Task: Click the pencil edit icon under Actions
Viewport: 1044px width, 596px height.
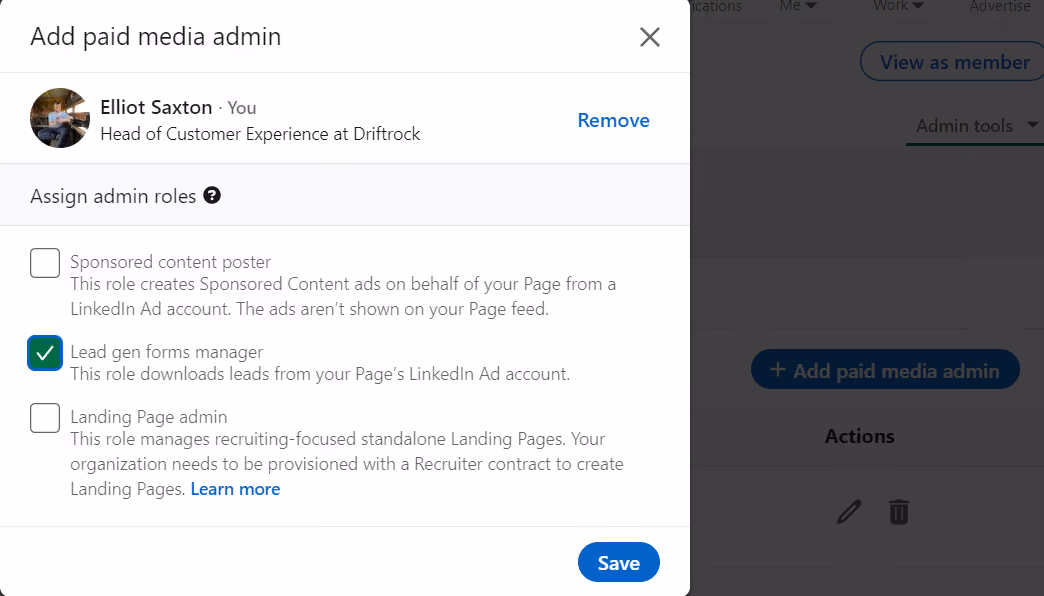Action: click(849, 512)
